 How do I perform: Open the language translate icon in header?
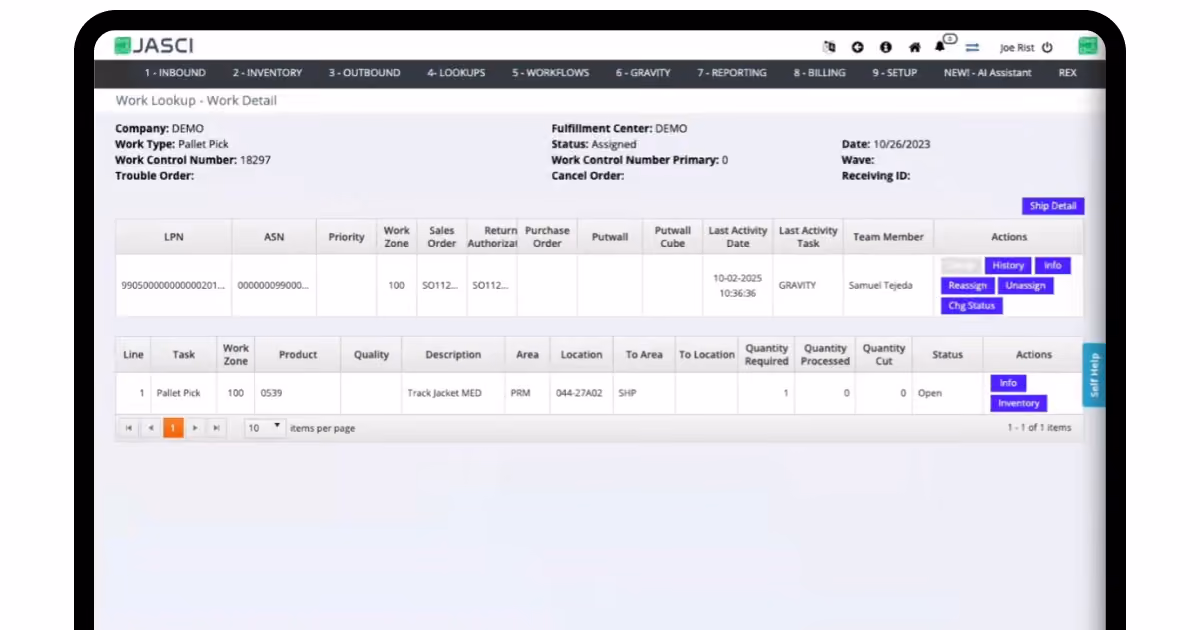pyautogui.click(x=828, y=47)
